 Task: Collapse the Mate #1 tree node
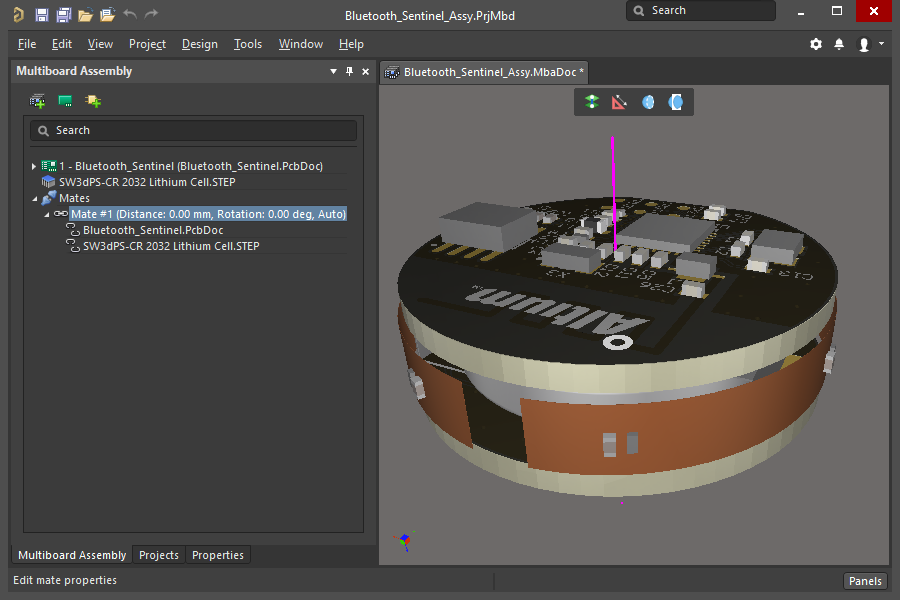46,214
